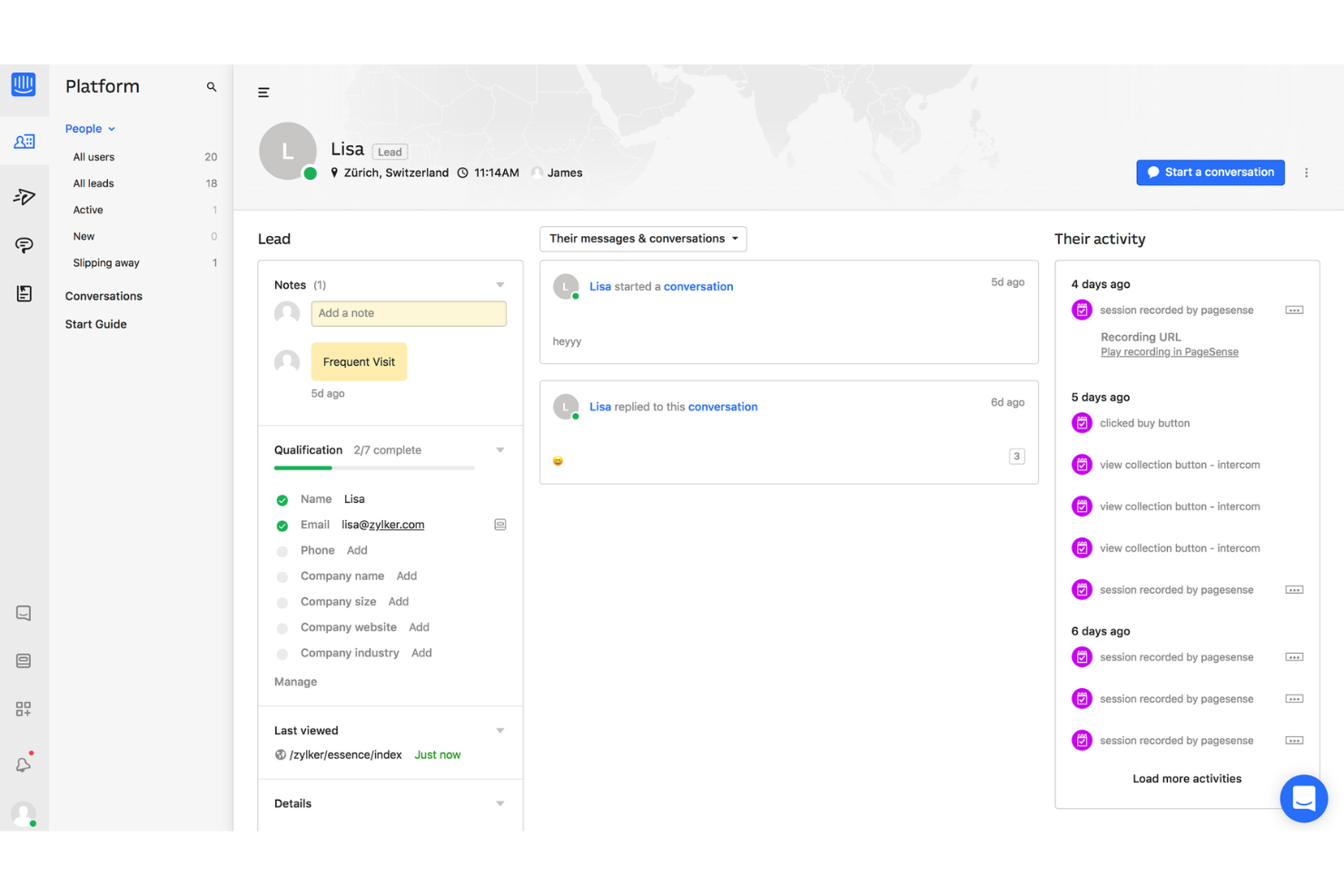Select the Outbound paper-plane icon in sidebar

[24, 196]
